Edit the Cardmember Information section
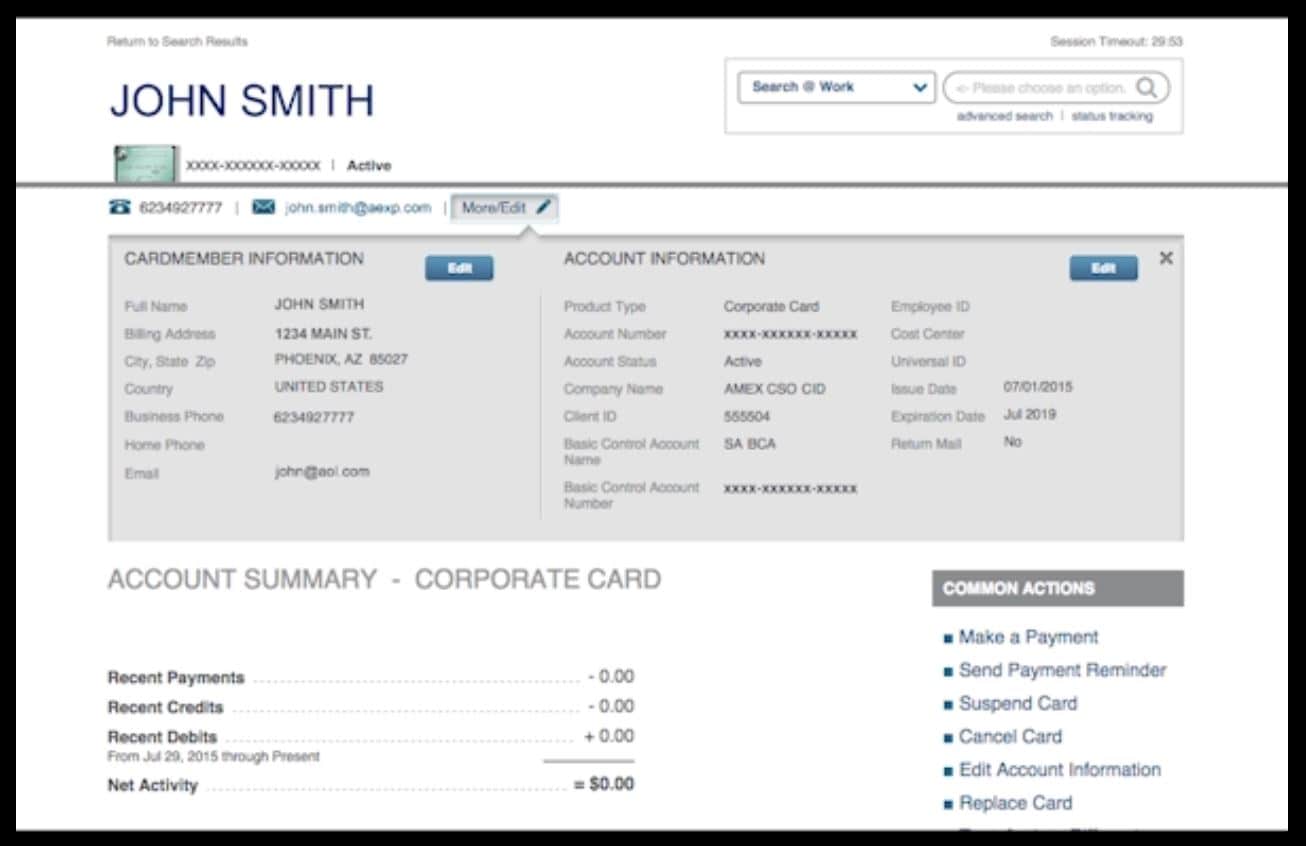This screenshot has height=846, width=1306. [x=458, y=268]
